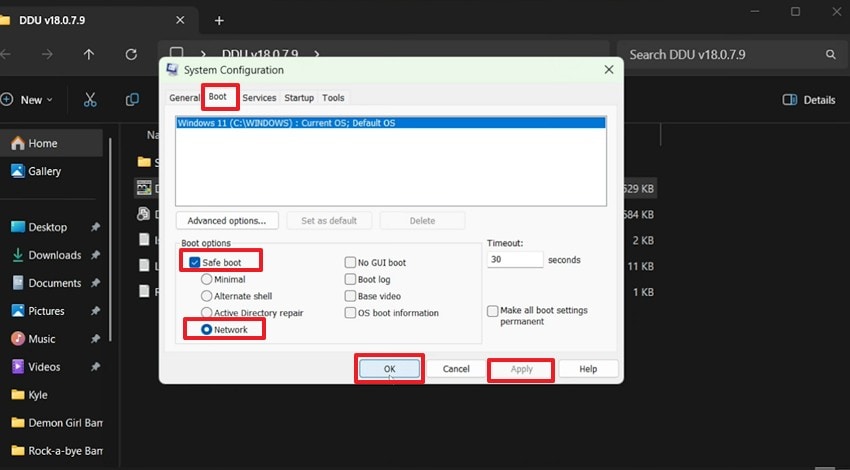Click the pin icon beside Documents
The height and width of the screenshot is (470, 850).
click(x=95, y=283)
